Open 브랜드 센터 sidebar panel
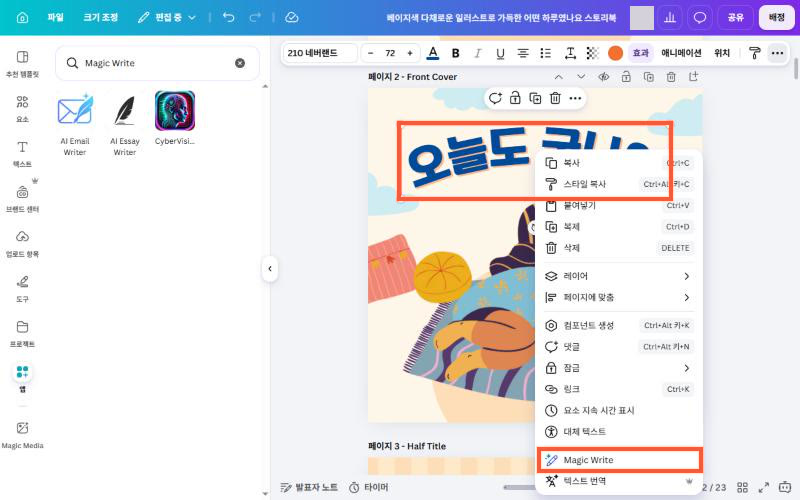Viewport: 800px width, 500px height. [22, 198]
